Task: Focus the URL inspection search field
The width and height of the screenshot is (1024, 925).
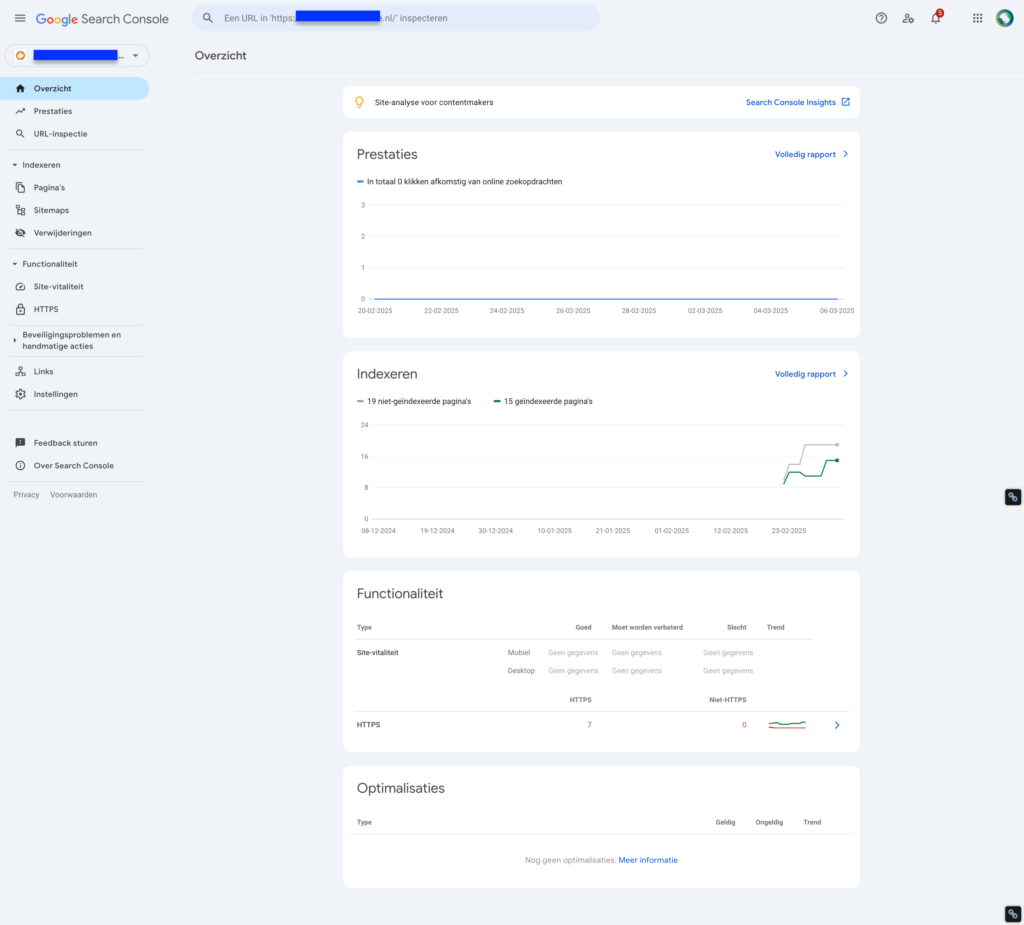Action: point(396,18)
